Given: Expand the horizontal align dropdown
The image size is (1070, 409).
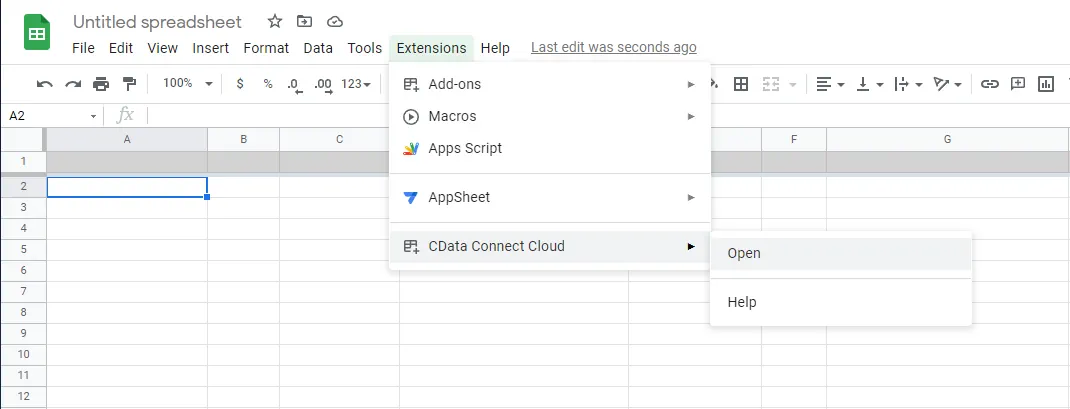Looking at the screenshot, I should pos(830,84).
